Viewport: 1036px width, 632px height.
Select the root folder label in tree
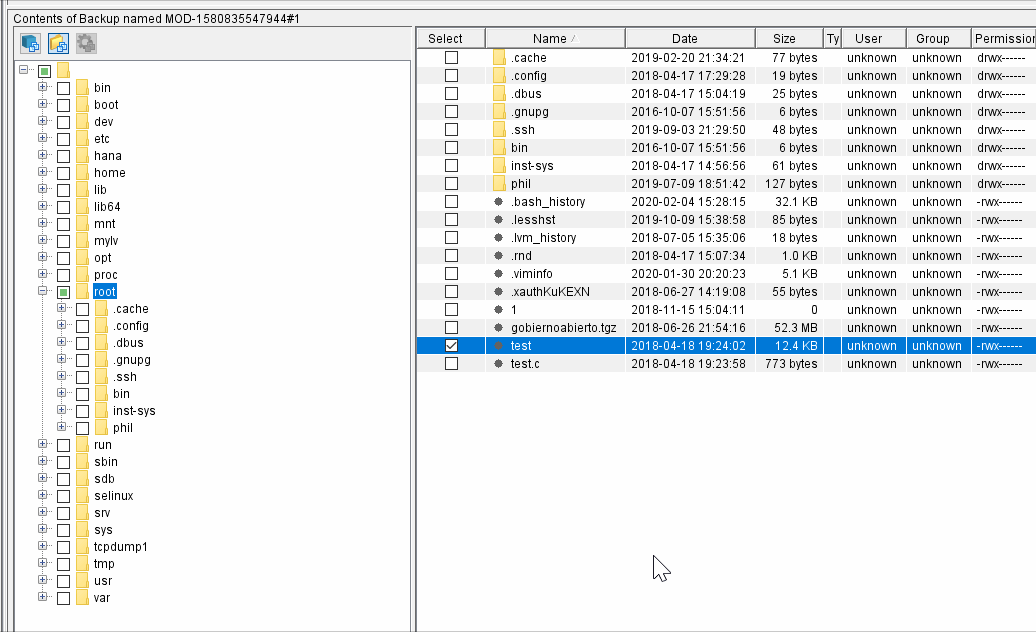(x=104, y=292)
